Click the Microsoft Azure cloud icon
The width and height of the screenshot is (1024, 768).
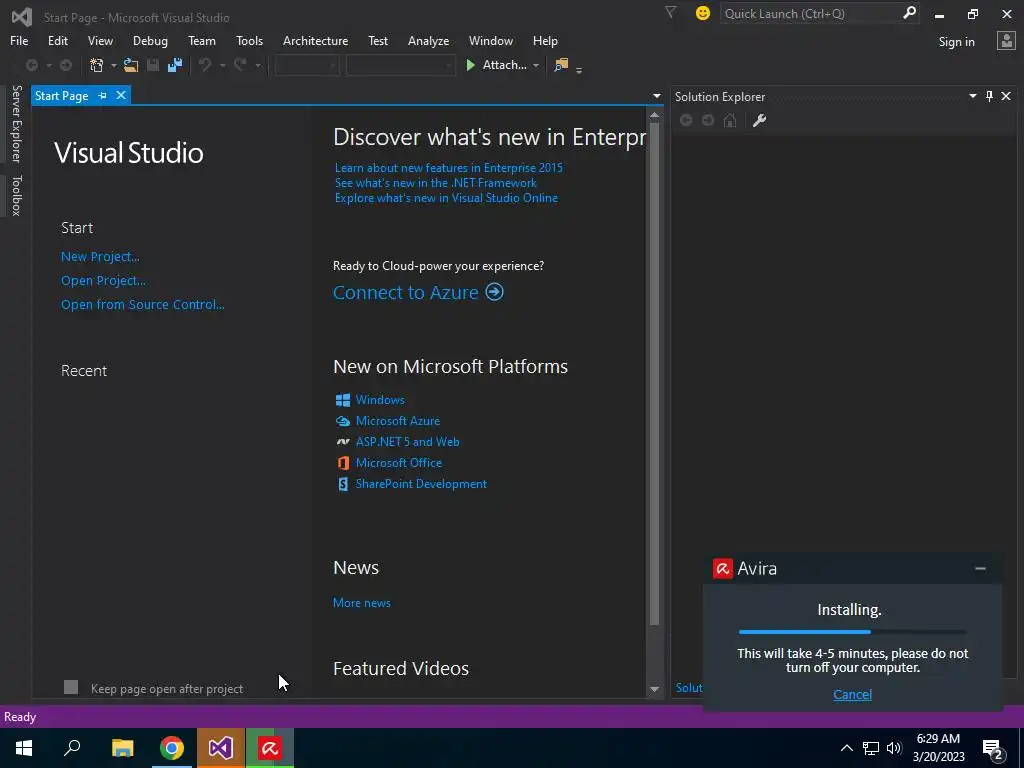coord(342,421)
